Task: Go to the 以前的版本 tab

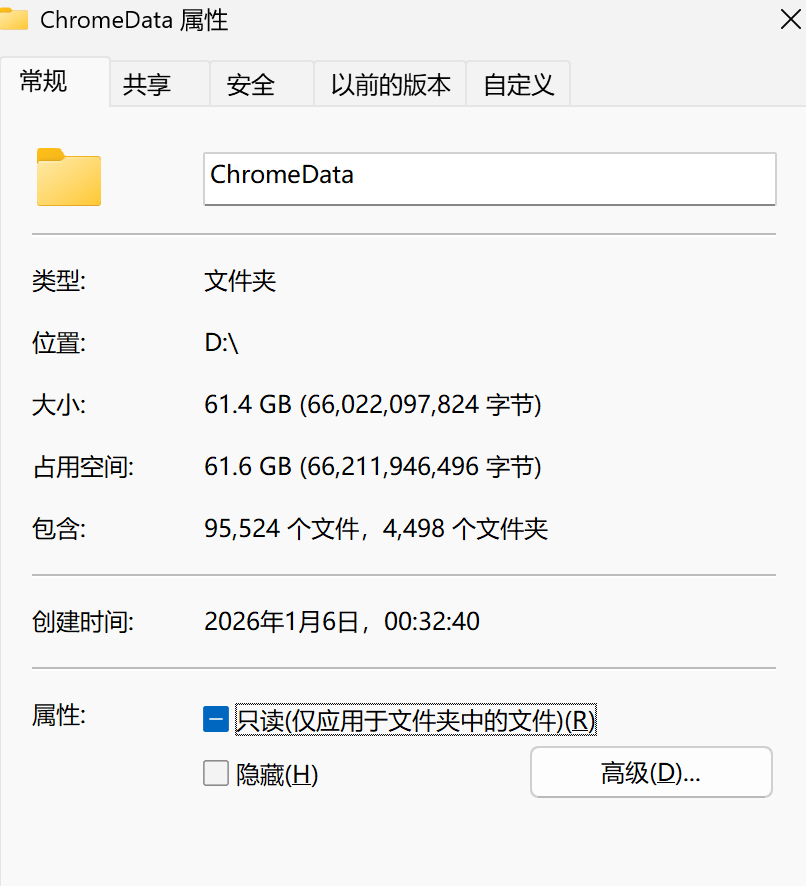Action: (391, 85)
